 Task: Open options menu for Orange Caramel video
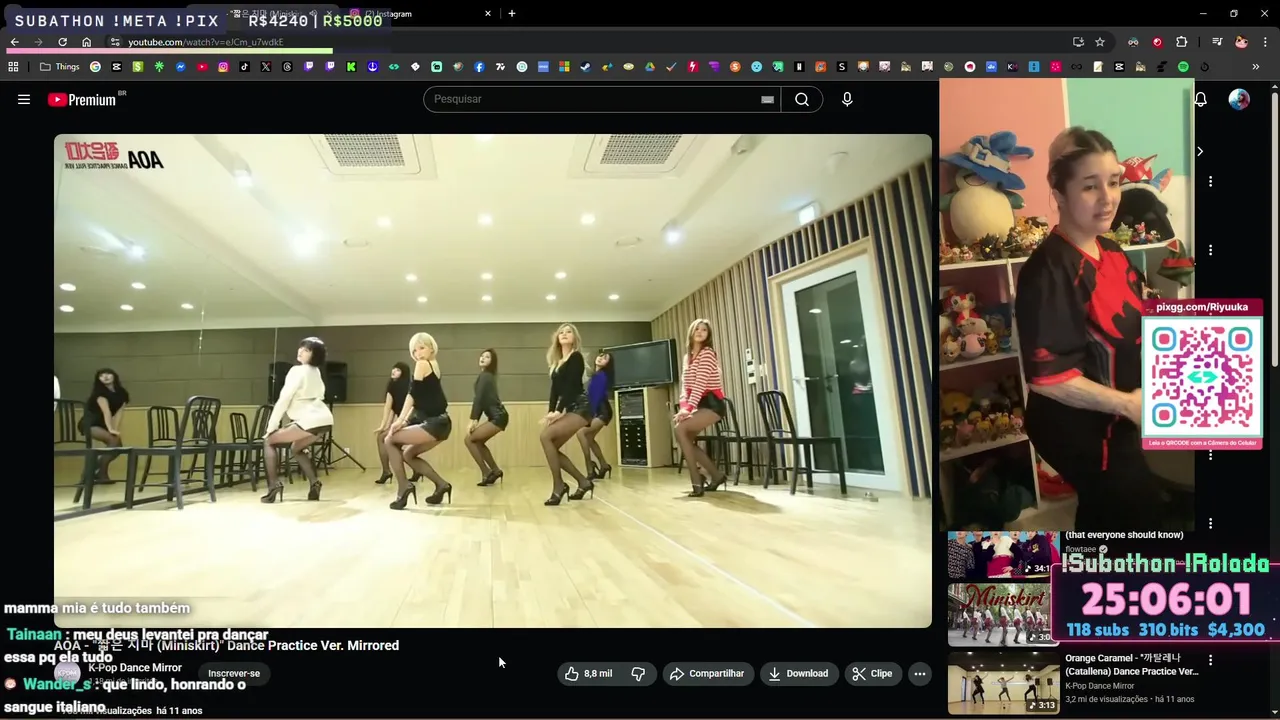(x=1210, y=660)
